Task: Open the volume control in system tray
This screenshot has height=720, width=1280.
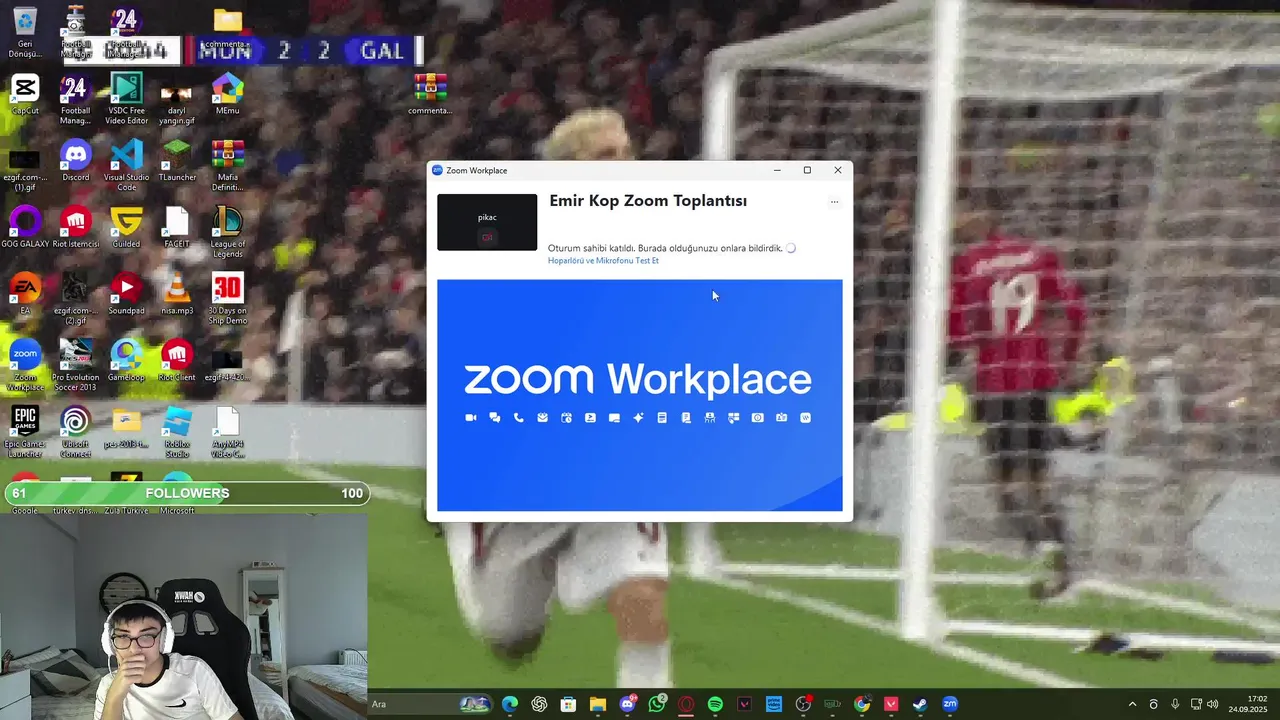Action: 1213,704
